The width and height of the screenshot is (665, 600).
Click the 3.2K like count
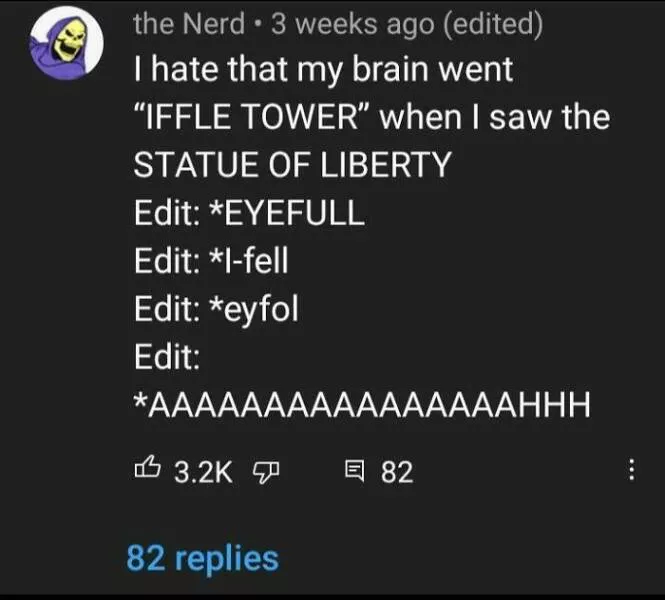(x=204, y=472)
